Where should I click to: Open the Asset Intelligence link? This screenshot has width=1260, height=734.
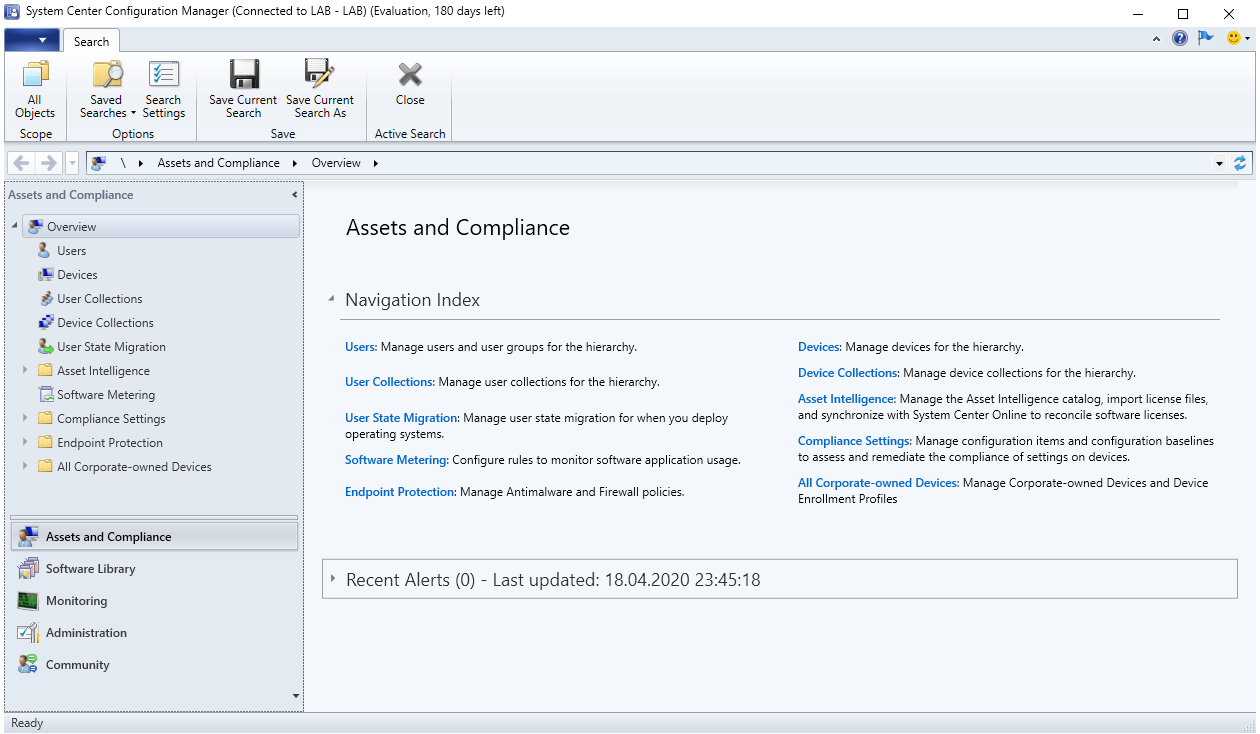[846, 399]
